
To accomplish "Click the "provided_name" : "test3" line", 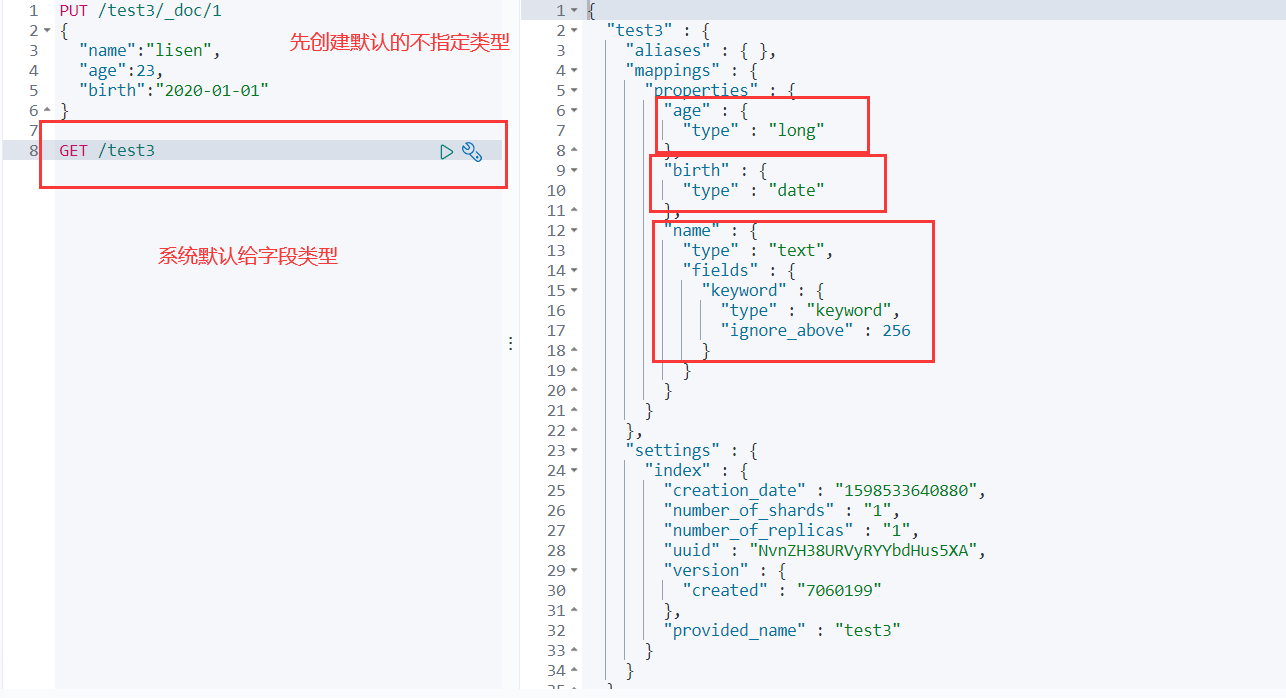I will [782, 631].
